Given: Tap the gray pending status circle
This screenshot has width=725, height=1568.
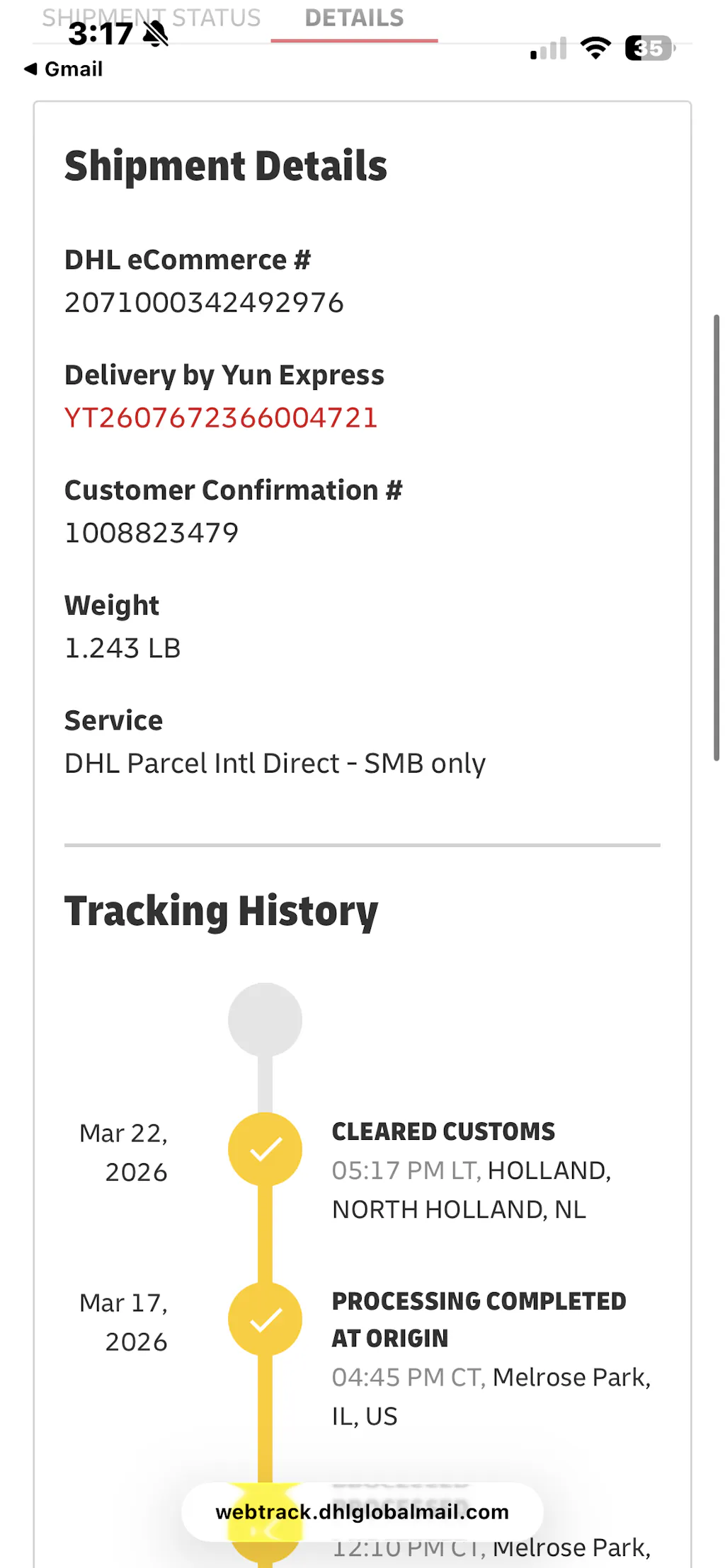Looking at the screenshot, I should pyautogui.click(x=265, y=1020).
